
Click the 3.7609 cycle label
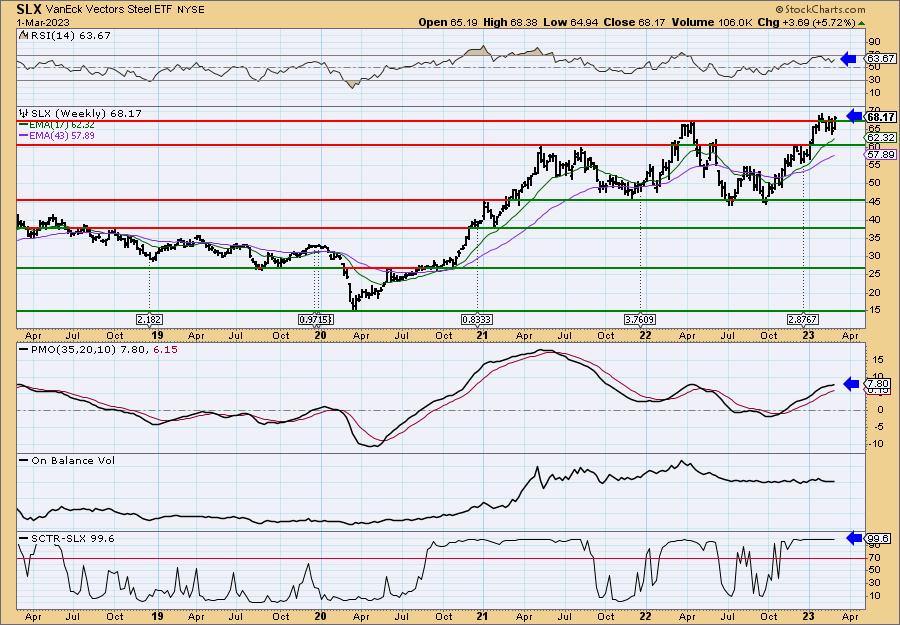pos(640,319)
